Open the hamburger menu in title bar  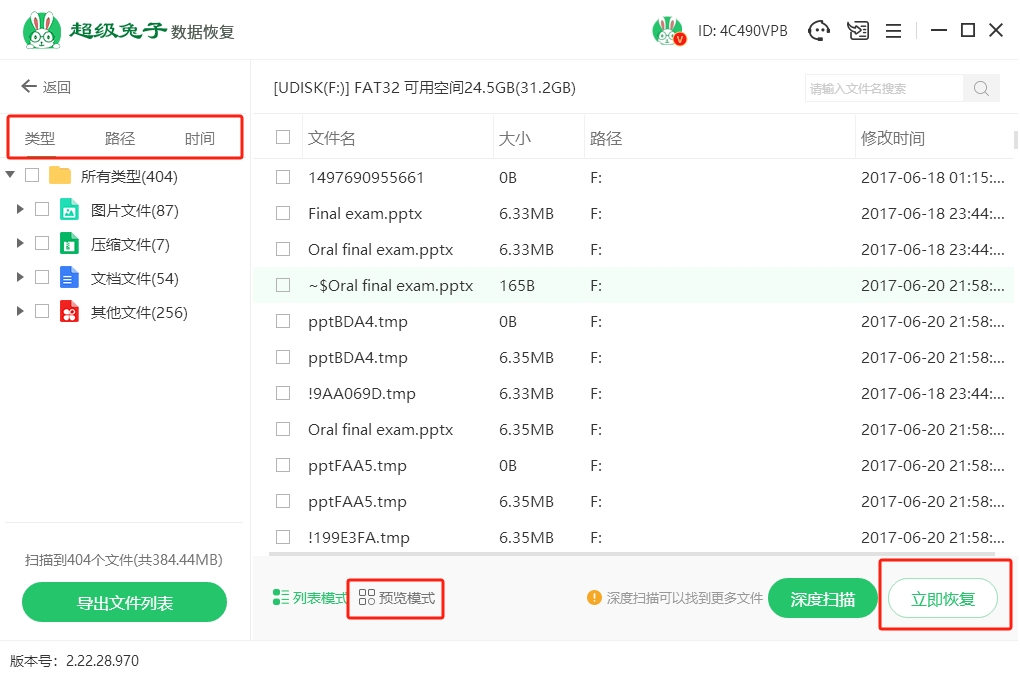(x=893, y=31)
